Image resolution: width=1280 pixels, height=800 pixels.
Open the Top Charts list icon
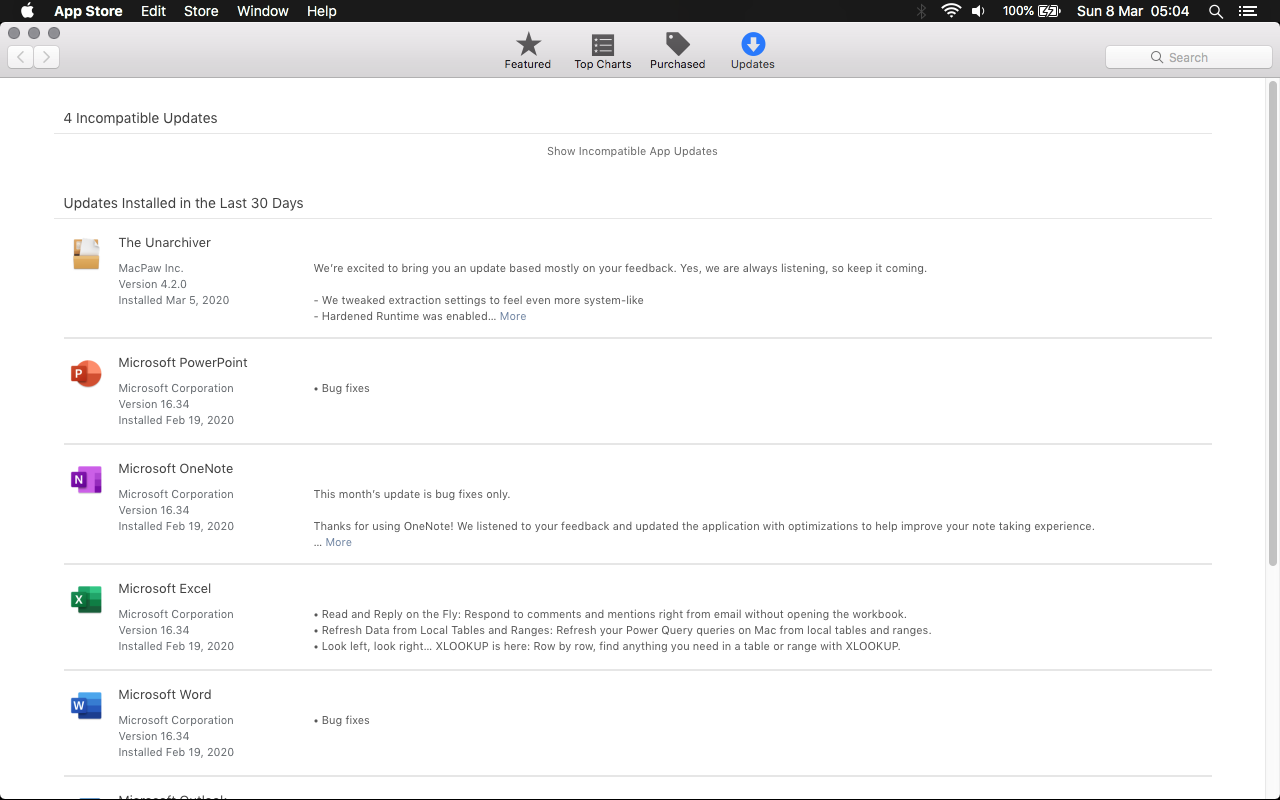[x=603, y=44]
